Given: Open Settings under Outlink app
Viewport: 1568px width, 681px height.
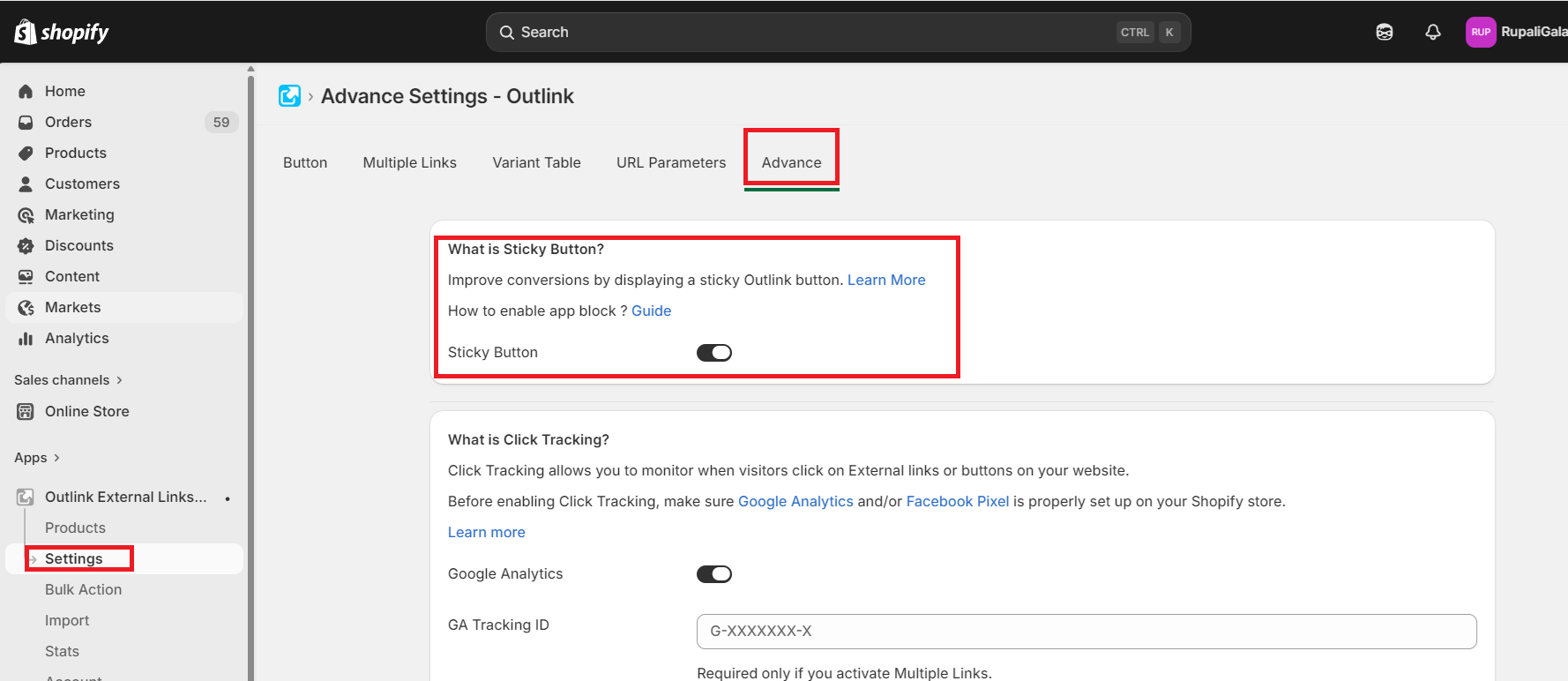Looking at the screenshot, I should (x=124, y=558).
